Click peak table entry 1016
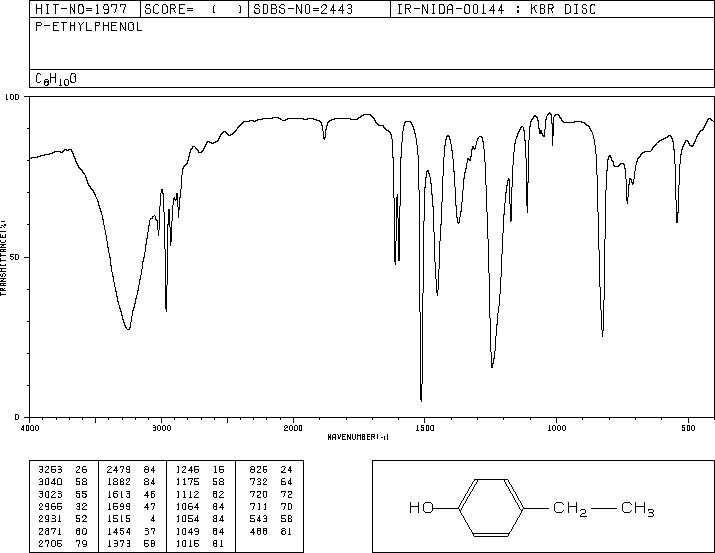 coord(187,544)
